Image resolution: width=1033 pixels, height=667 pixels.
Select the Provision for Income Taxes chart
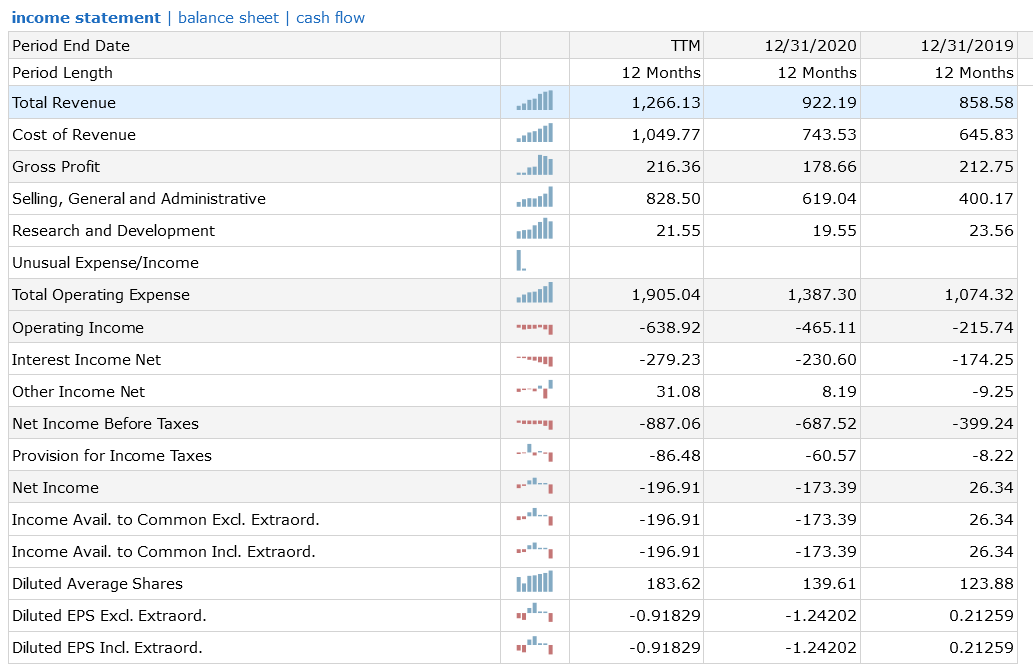(x=535, y=454)
